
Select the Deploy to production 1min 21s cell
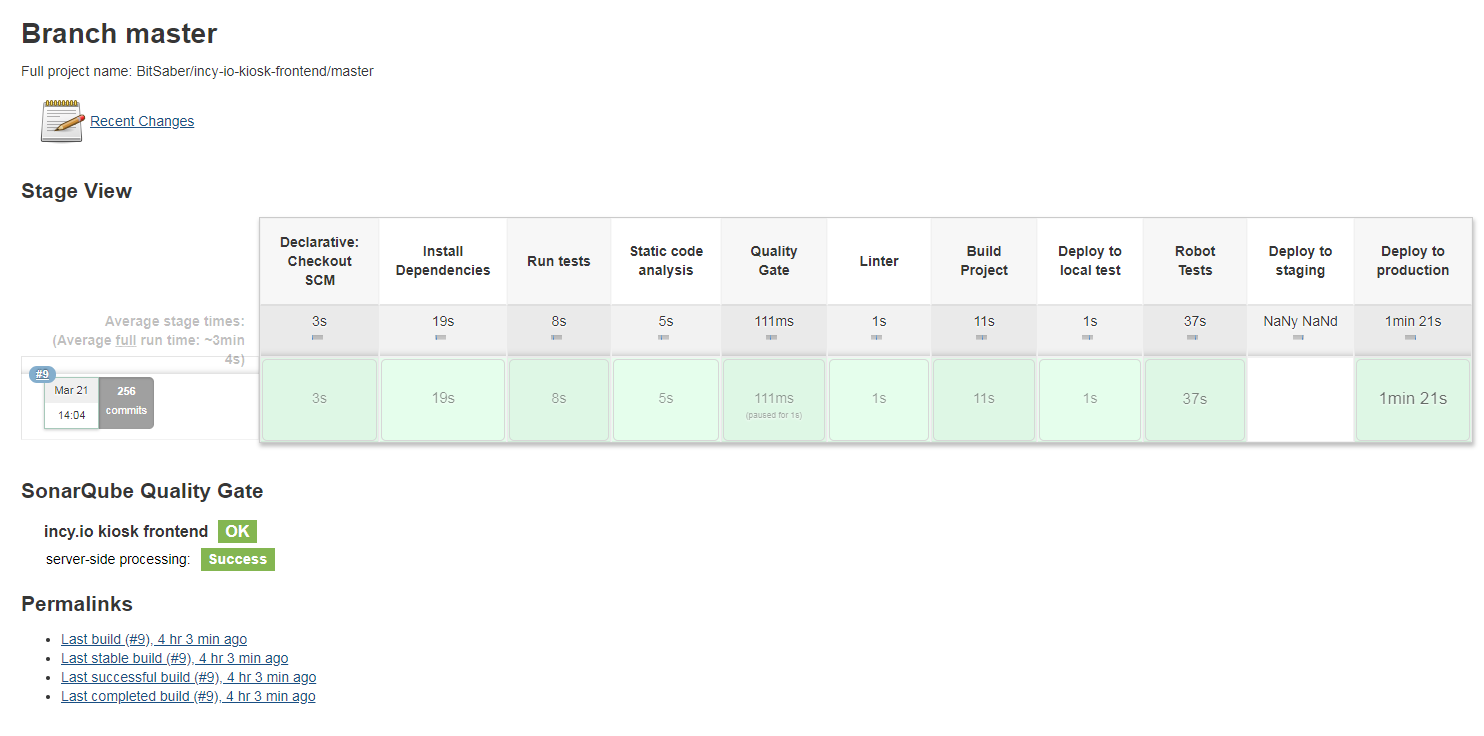click(1413, 399)
